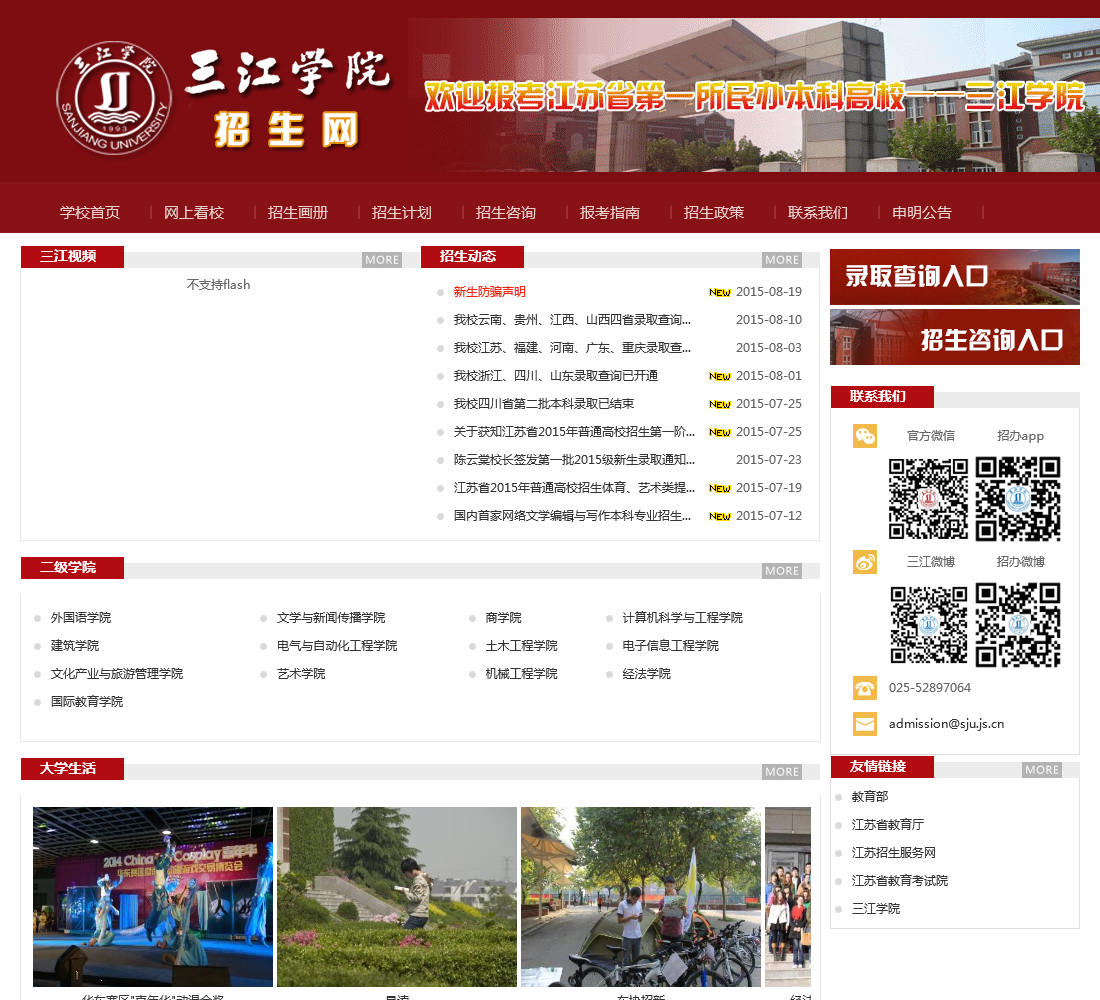Screen dimensions: 1100x1000
Task: Open 报考指南 navigation item
Action: coord(610,213)
